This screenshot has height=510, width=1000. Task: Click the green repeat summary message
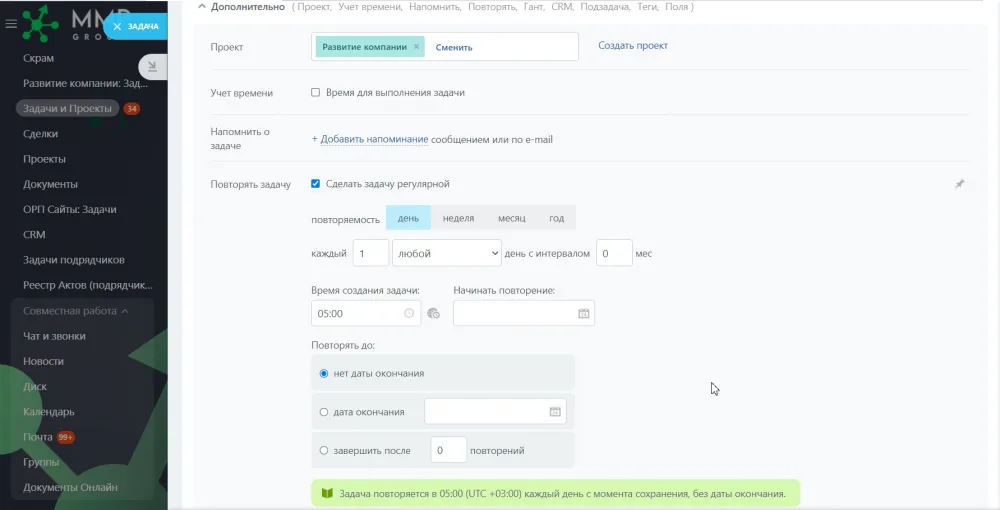[x=555, y=493]
